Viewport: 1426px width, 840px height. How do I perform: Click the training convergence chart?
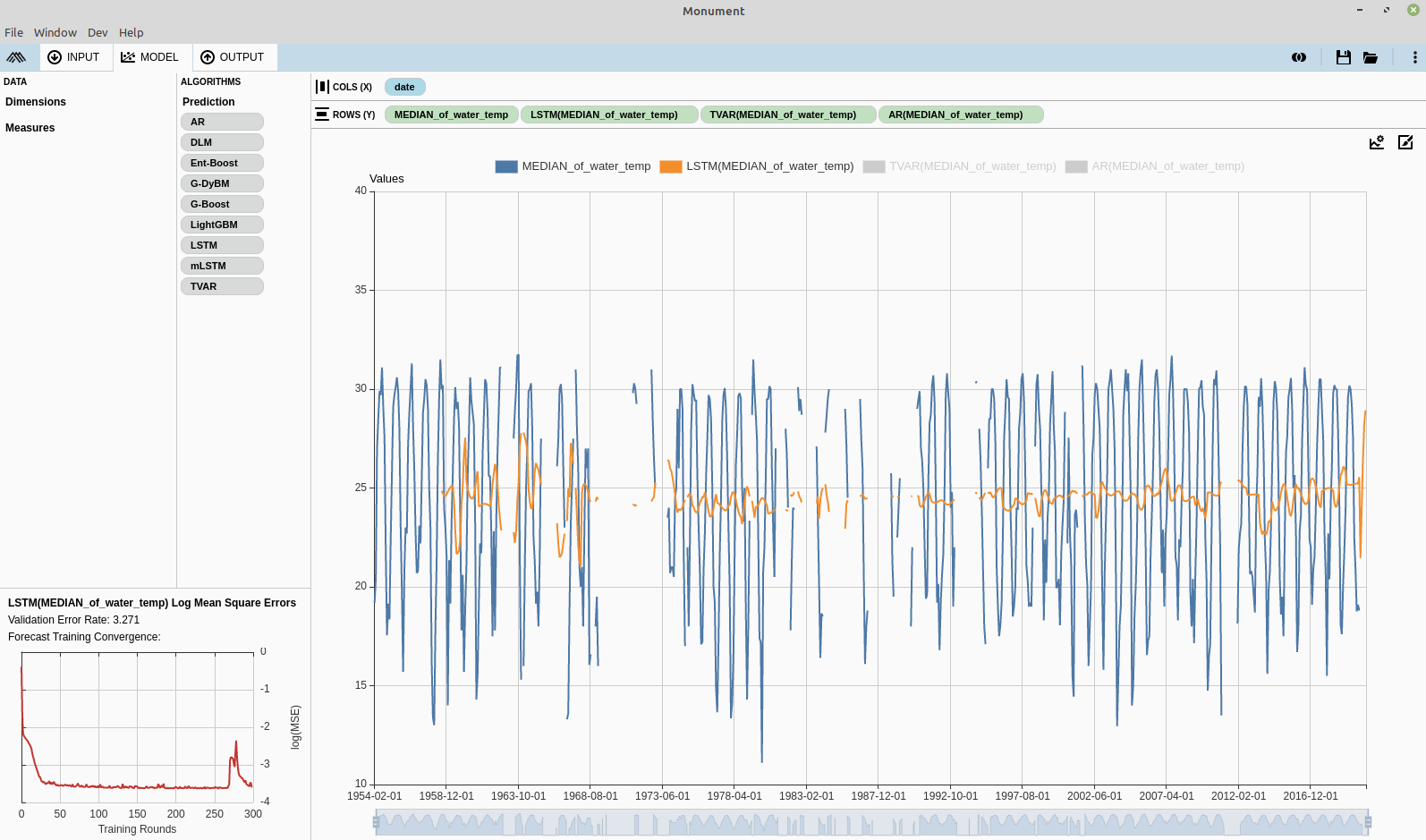(138, 726)
